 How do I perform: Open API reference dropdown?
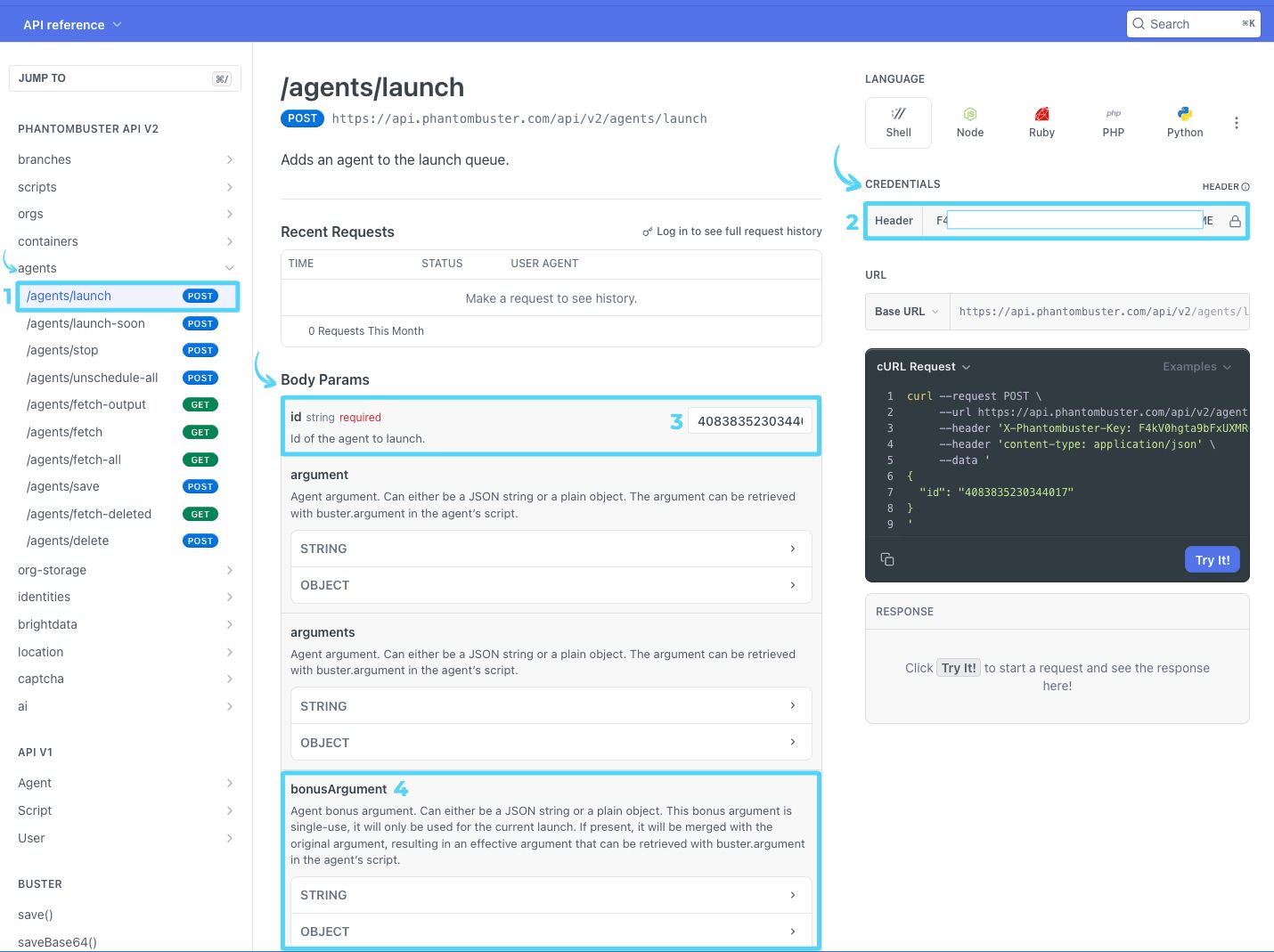click(72, 25)
